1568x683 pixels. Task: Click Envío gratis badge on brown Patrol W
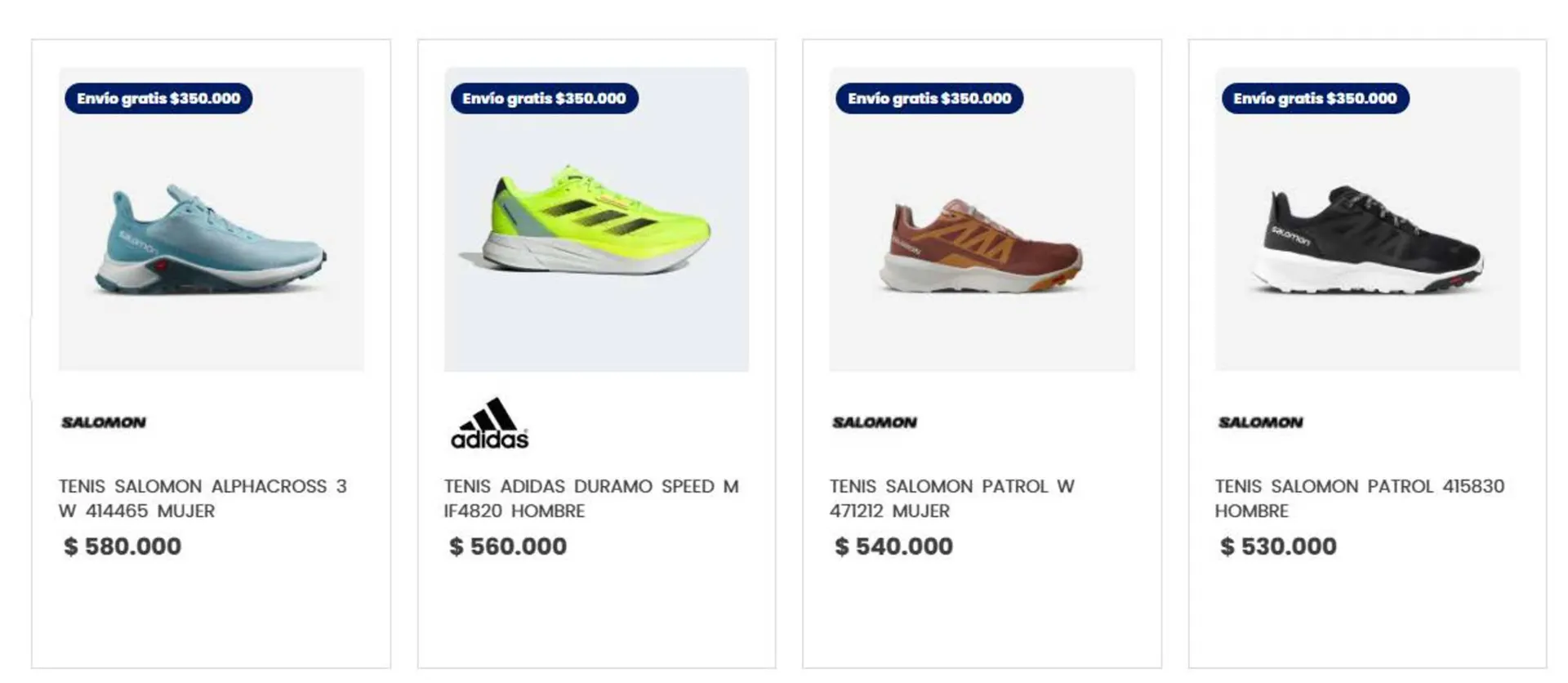(929, 99)
